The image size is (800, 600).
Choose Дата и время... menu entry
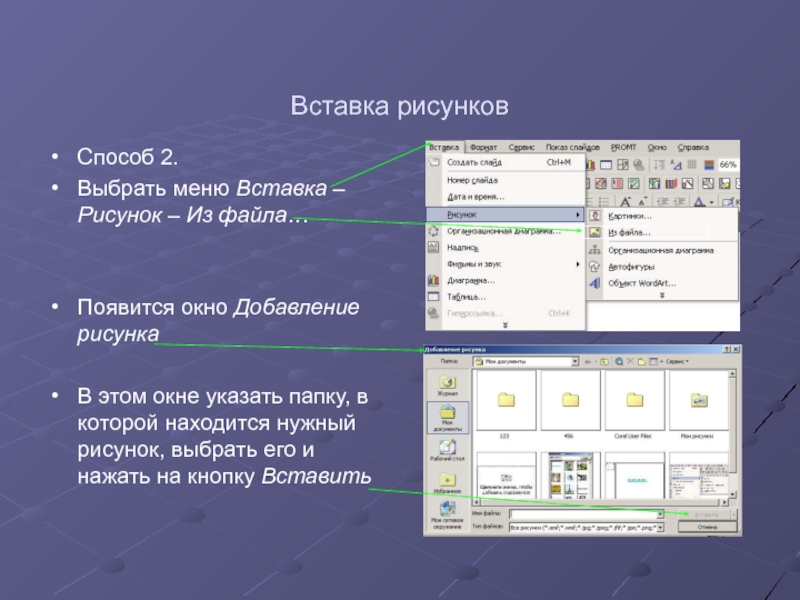[x=506, y=196]
